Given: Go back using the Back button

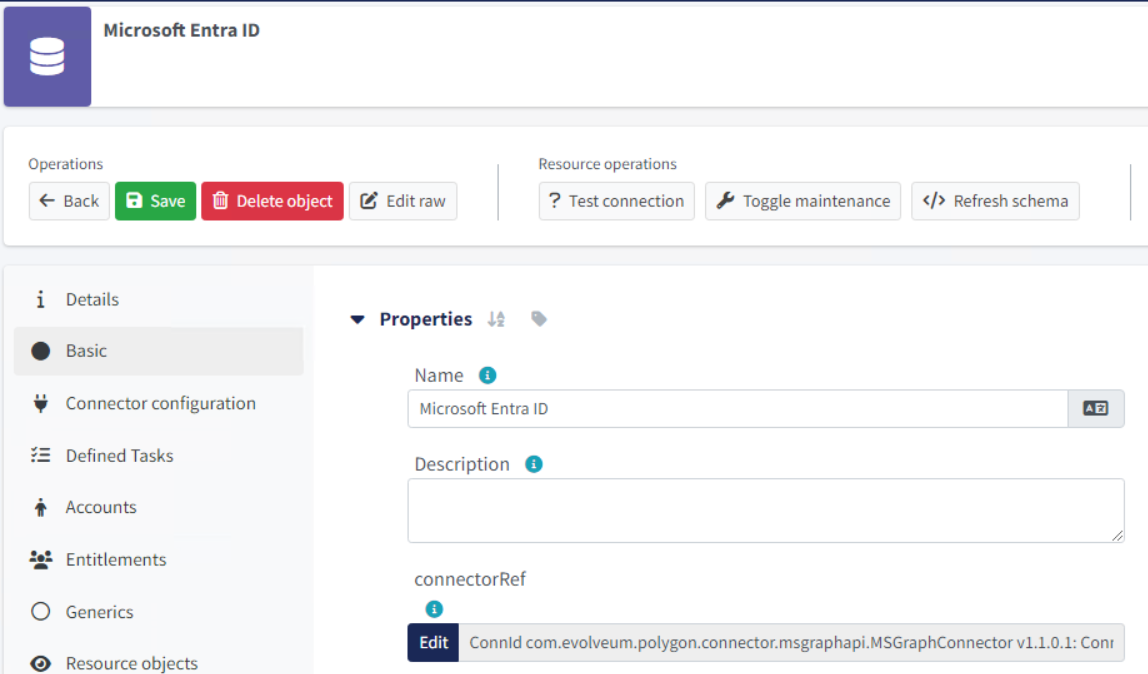Looking at the screenshot, I should click(69, 201).
